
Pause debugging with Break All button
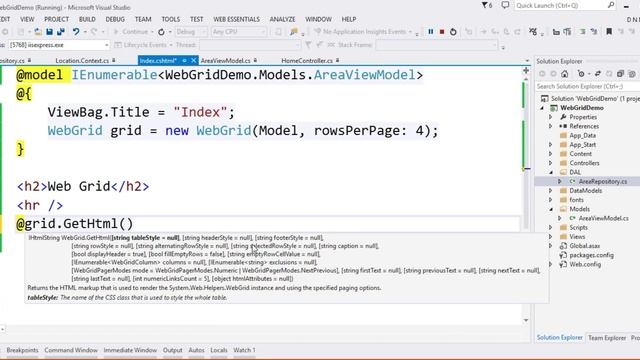pos(431,31)
